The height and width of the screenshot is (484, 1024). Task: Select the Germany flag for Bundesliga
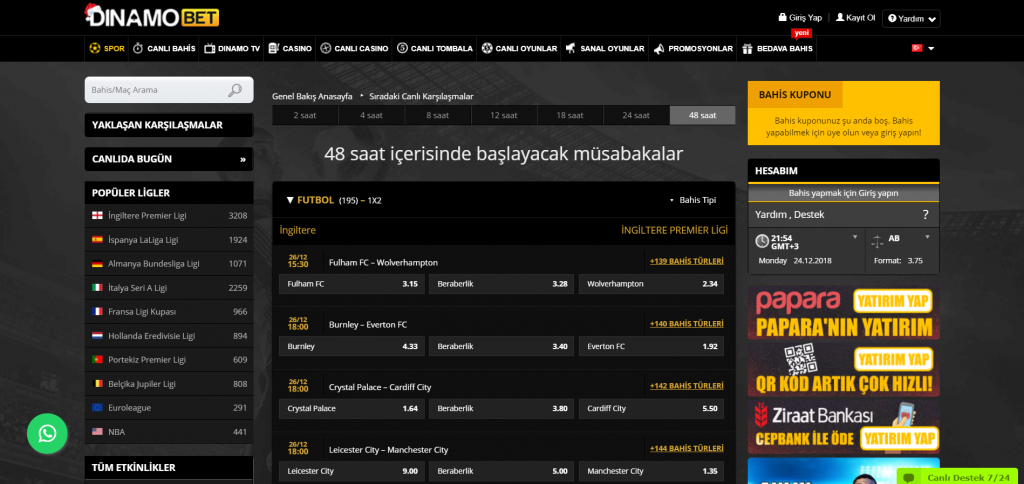pyautogui.click(x=97, y=264)
